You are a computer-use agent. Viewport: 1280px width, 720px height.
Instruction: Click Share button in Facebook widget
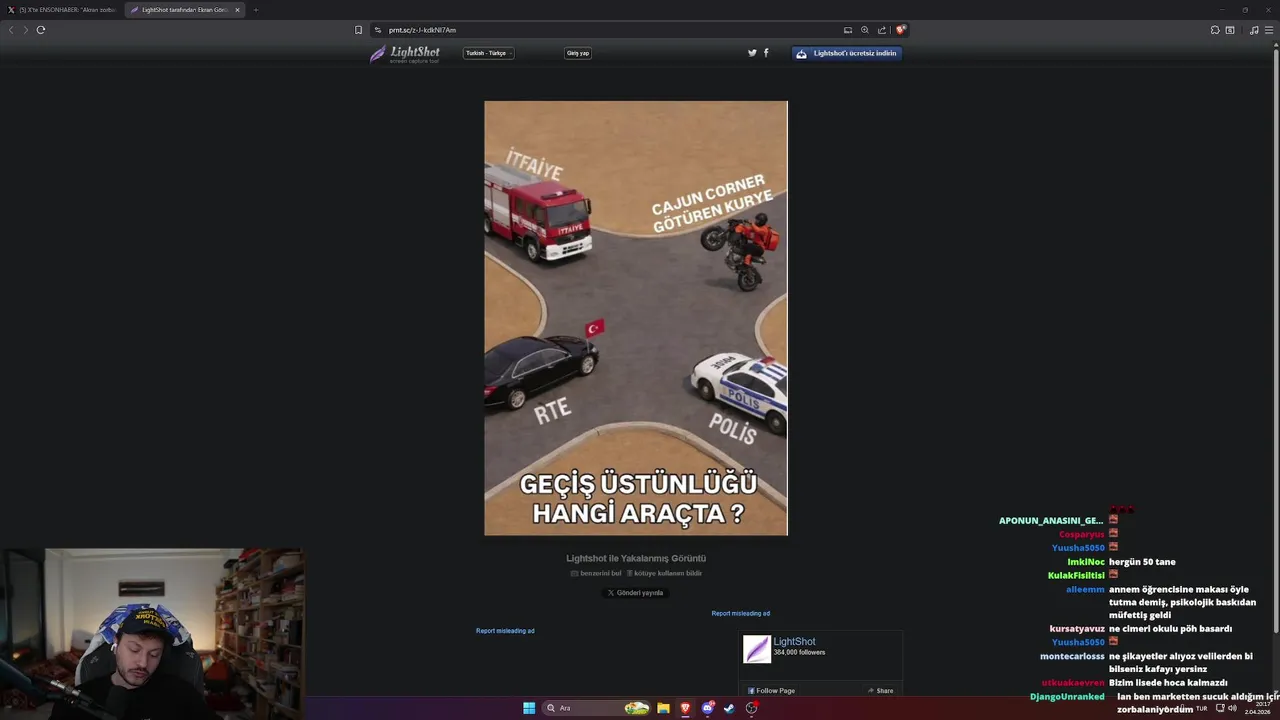pyautogui.click(x=881, y=691)
